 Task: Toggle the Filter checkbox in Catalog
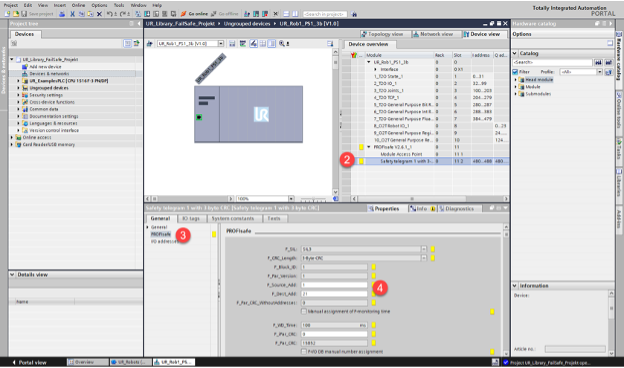tap(515, 72)
